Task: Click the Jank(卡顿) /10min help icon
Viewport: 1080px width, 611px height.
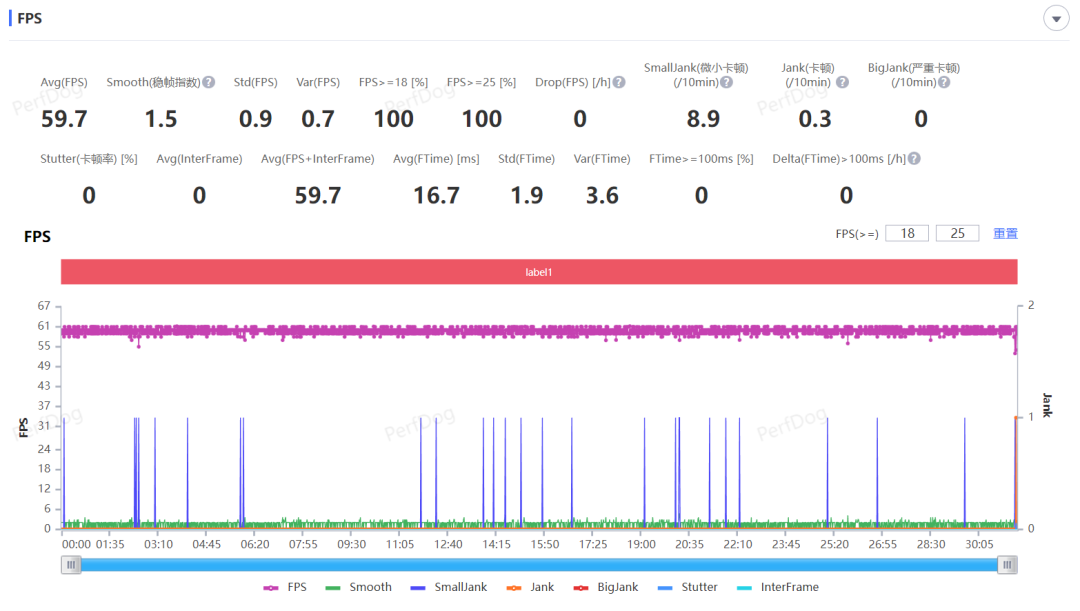Action: (842, 82)
